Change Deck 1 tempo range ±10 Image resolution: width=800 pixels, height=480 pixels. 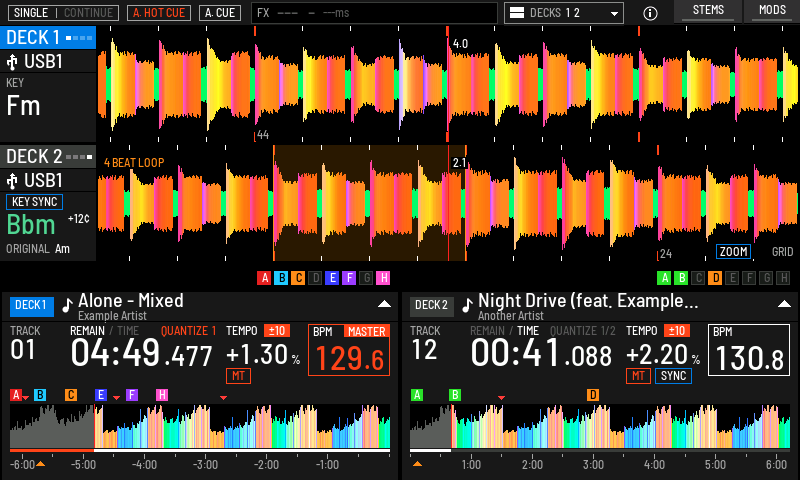point(277,331)
